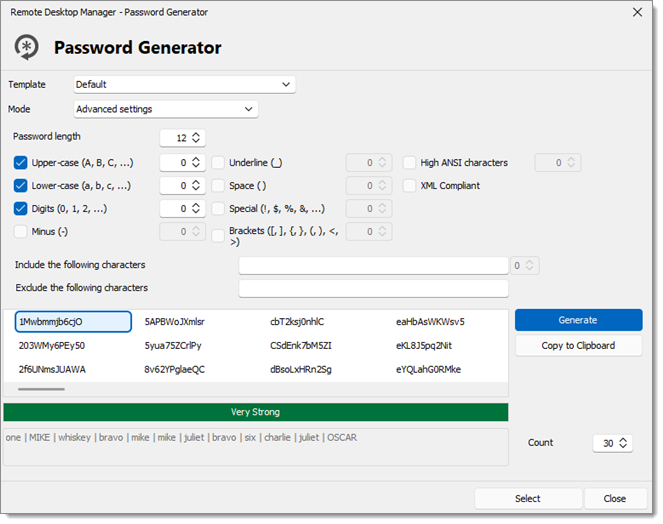Viewport: 663px width, 524px height.
Task: Click the Very Strong strength bar
Action: click(x=255, y=412)
